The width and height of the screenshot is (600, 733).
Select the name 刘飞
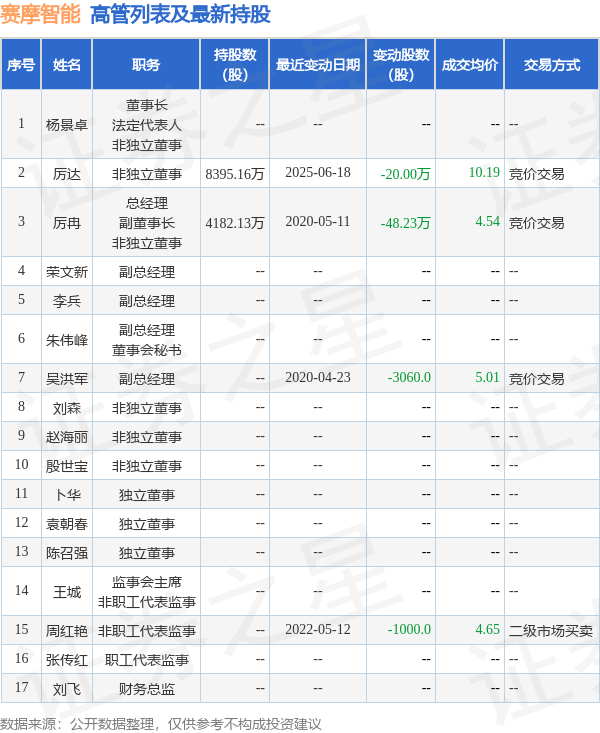pos(66,689)
